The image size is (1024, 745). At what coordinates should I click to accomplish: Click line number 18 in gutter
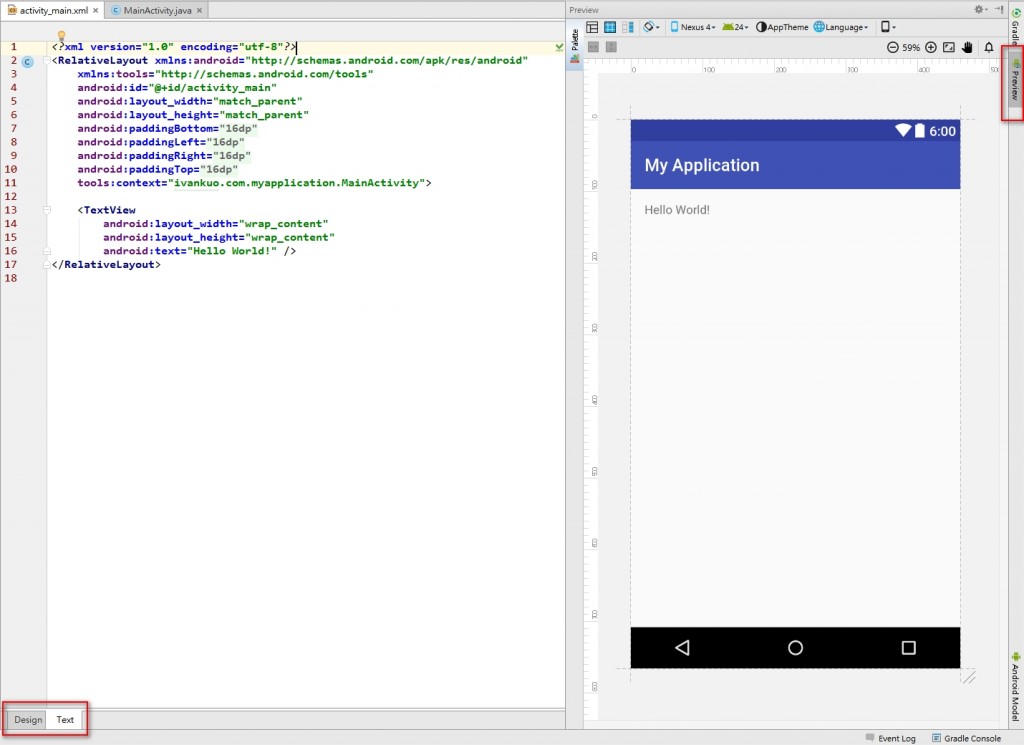click(11, 278)
